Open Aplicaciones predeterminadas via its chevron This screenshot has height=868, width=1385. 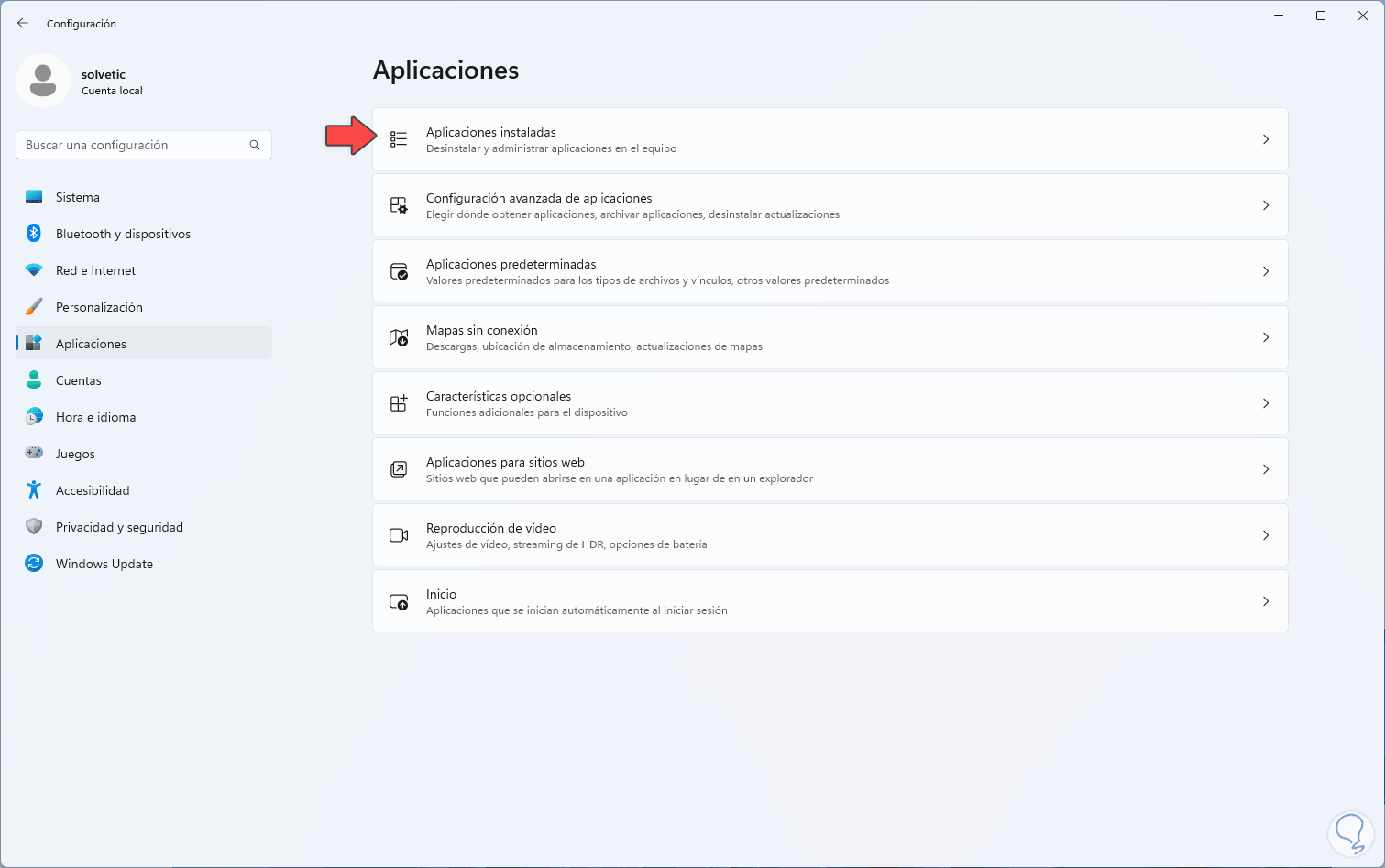[1266, 271]
